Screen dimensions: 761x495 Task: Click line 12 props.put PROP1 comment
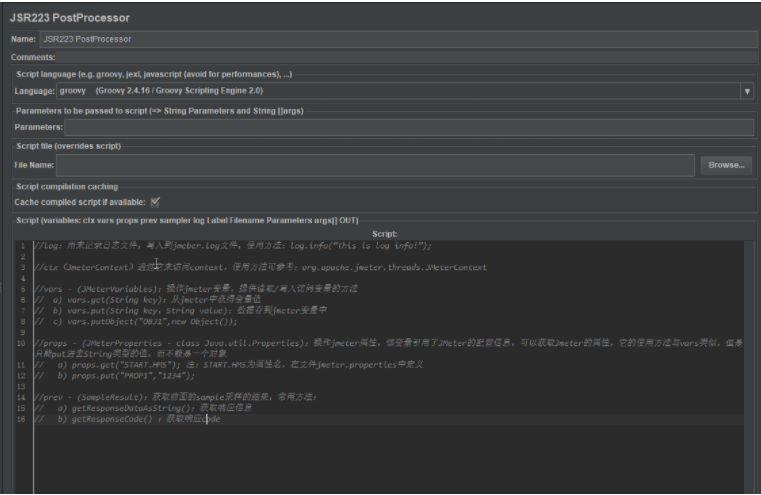[x=114, y=376]
